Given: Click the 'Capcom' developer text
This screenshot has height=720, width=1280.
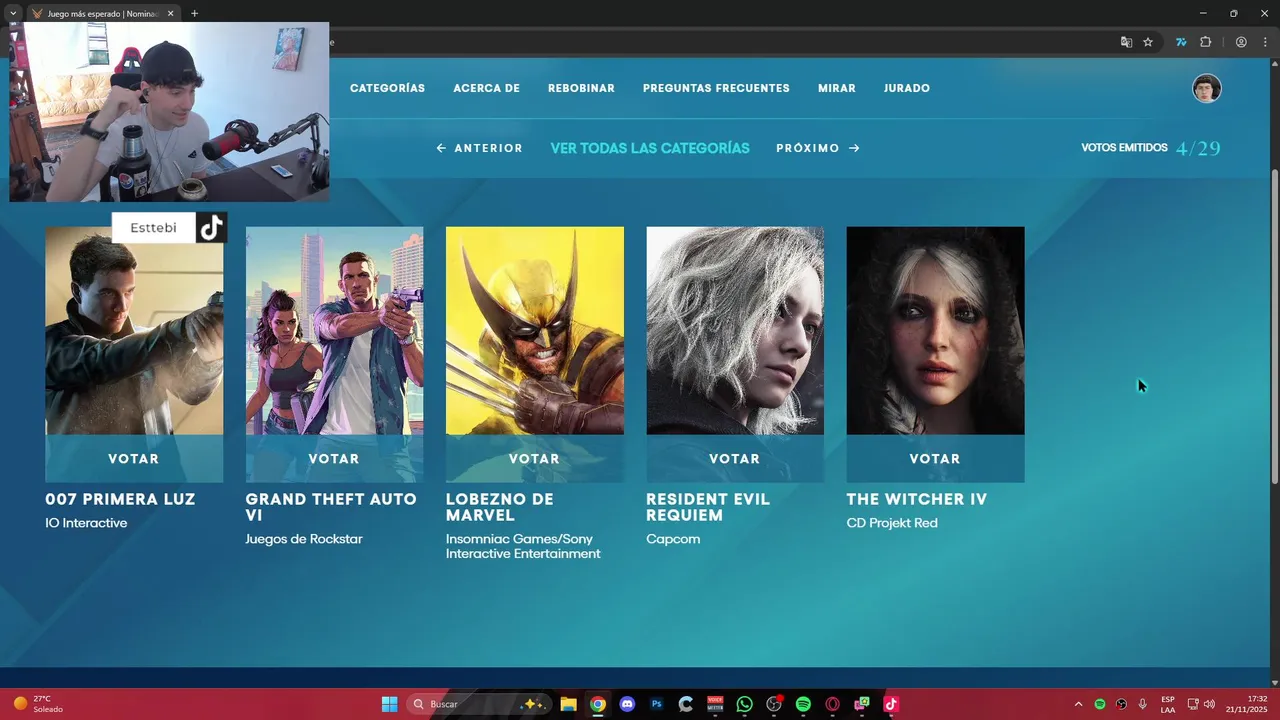Looking at the screenshot, I should tap(673, 539).
